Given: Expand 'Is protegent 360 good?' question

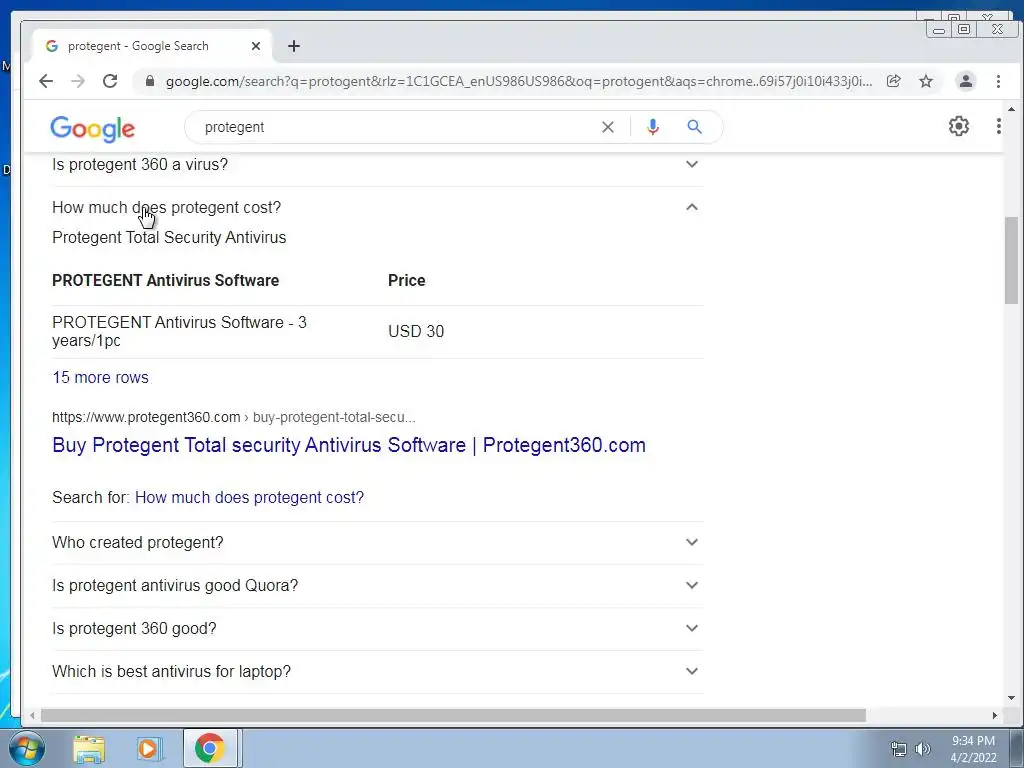Looking at the screenshot, I should coord(377,629).
